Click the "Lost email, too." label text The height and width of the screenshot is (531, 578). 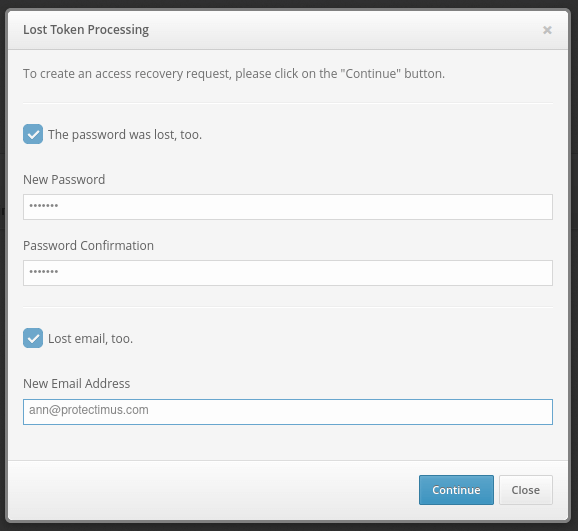point(90,339)
